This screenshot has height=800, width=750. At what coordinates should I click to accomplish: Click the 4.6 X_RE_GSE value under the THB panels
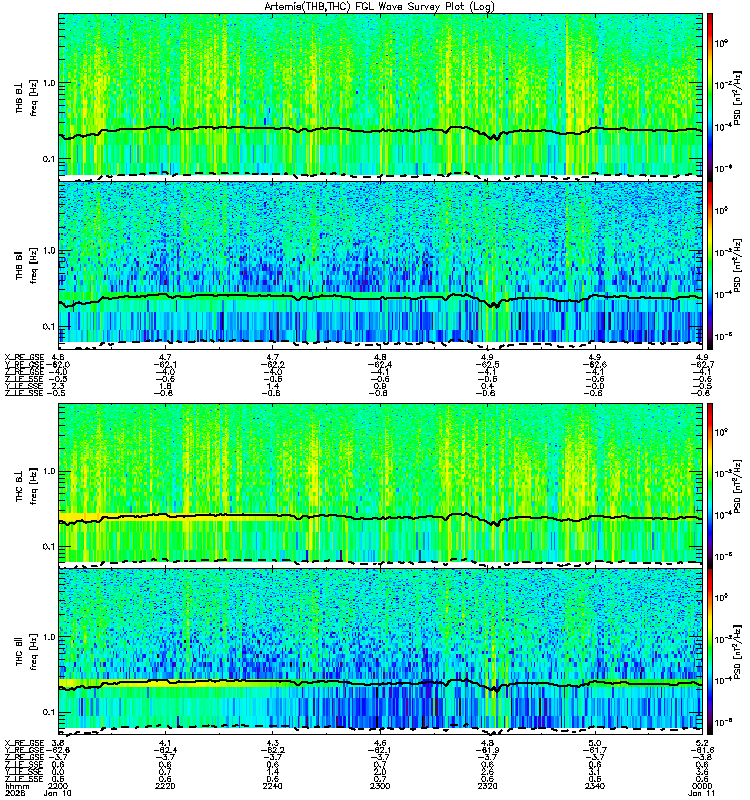click(x=58, y=357)
